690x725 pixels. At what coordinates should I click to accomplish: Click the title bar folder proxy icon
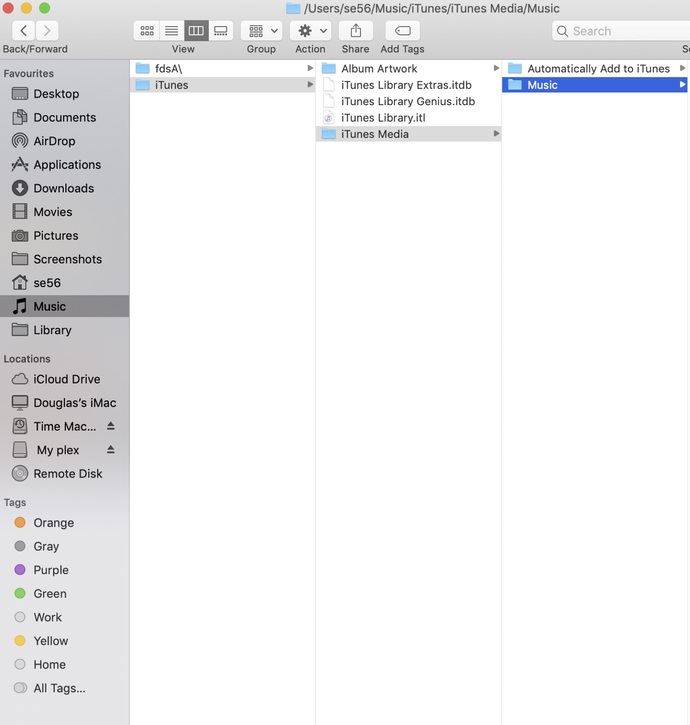click(293, 8)
